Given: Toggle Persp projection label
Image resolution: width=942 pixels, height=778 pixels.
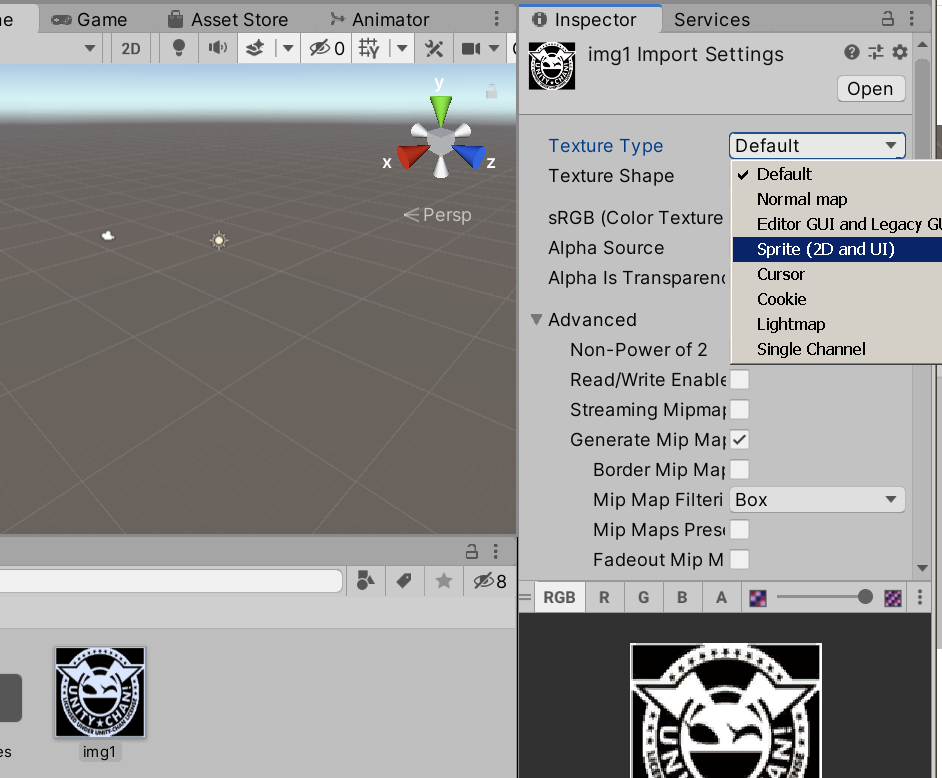Looking at the screenshot, I should (x=438, y=214).
